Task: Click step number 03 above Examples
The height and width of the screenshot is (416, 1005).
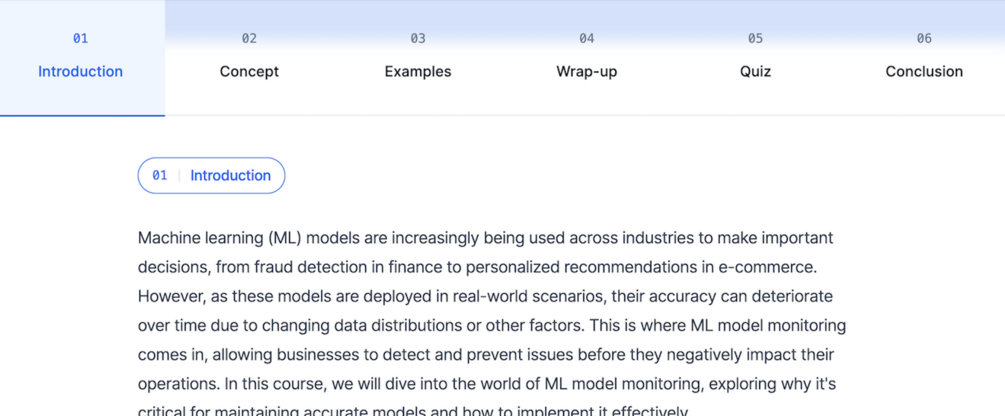Action: pyautogui.click(x=418, y=38)
